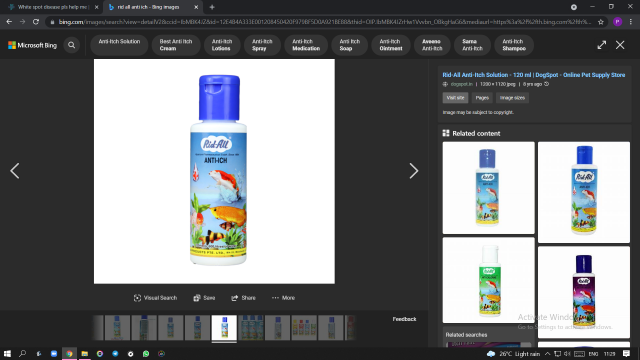Open first related content bottle thumbnail
Viewport: 640px width, 360px height.
[x=488, y=188]
